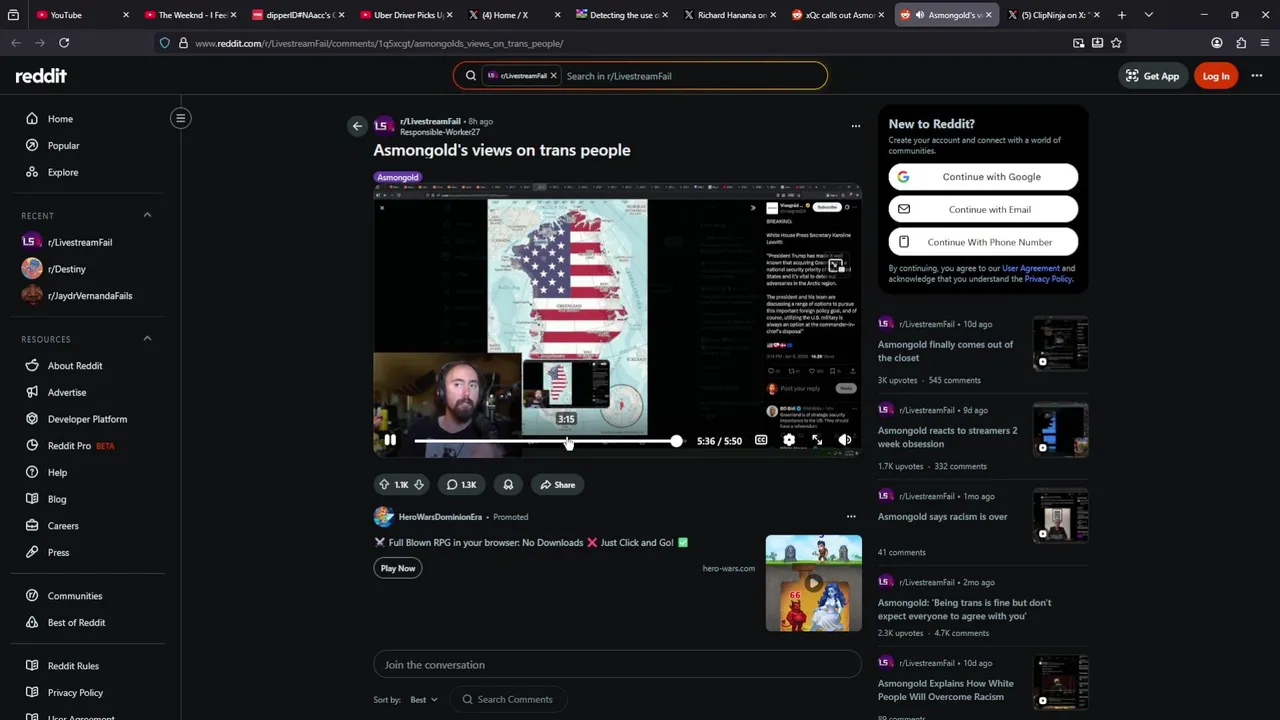Image resolution: width=1280 pixels, height=720 pixels.
Task: Open video settings gear
Action: pos(789,440)
